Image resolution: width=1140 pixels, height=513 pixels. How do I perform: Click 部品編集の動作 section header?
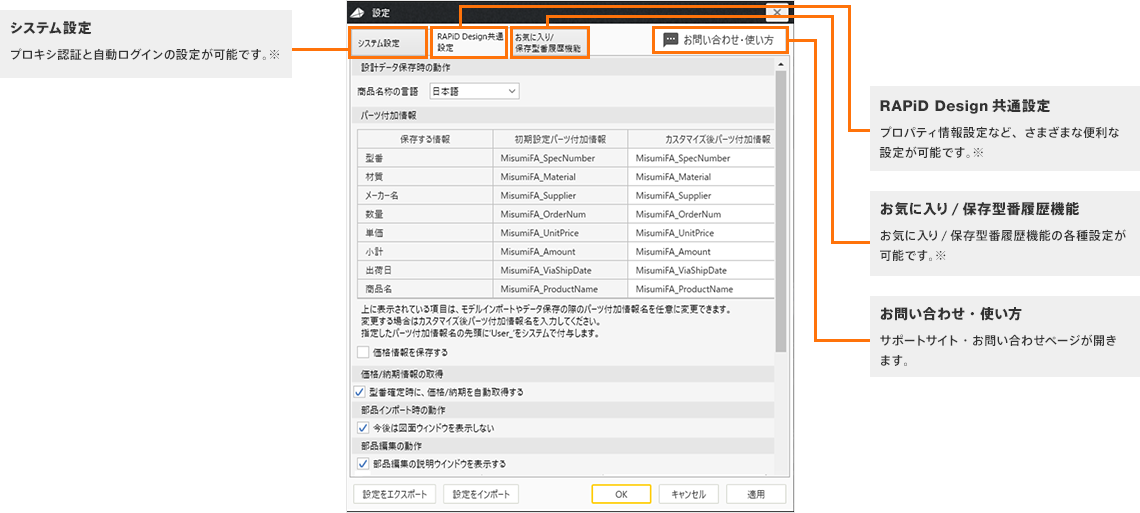(x=563, y=445)
